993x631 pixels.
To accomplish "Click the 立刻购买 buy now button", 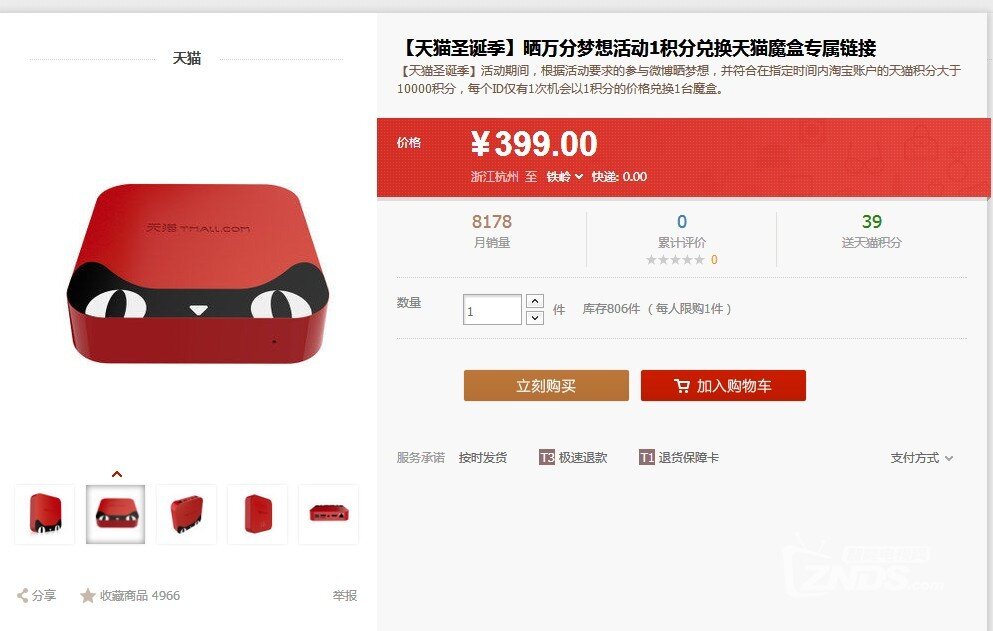I will point(546,386).
